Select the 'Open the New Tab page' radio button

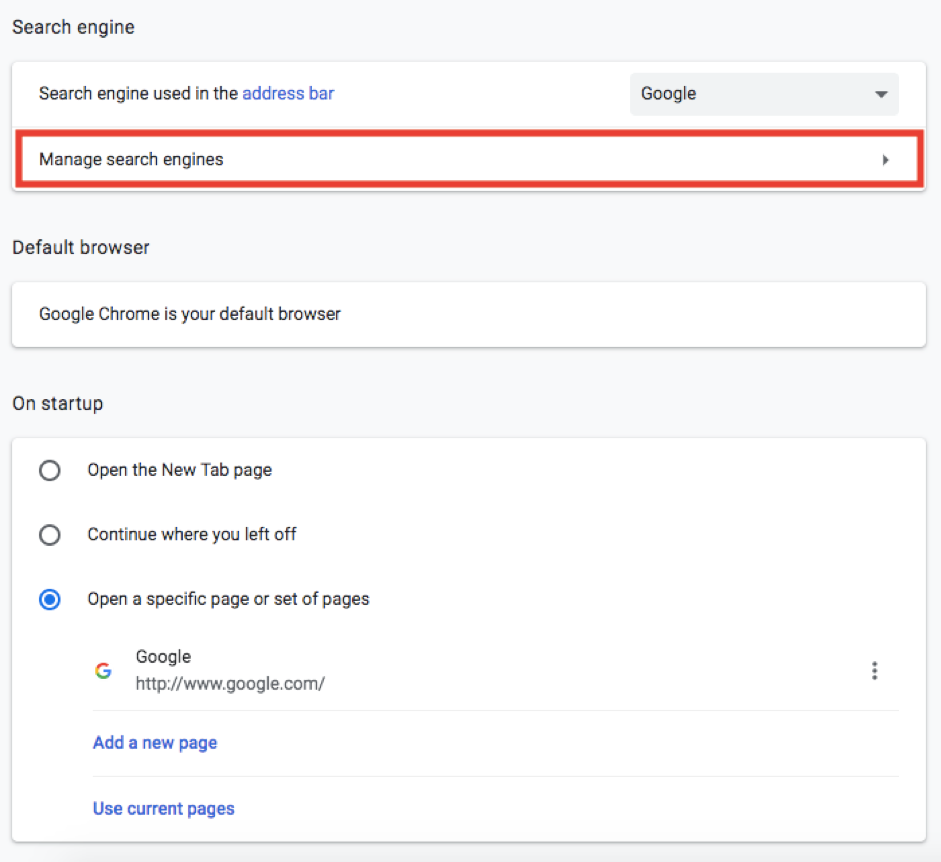[x=49, y=470]
